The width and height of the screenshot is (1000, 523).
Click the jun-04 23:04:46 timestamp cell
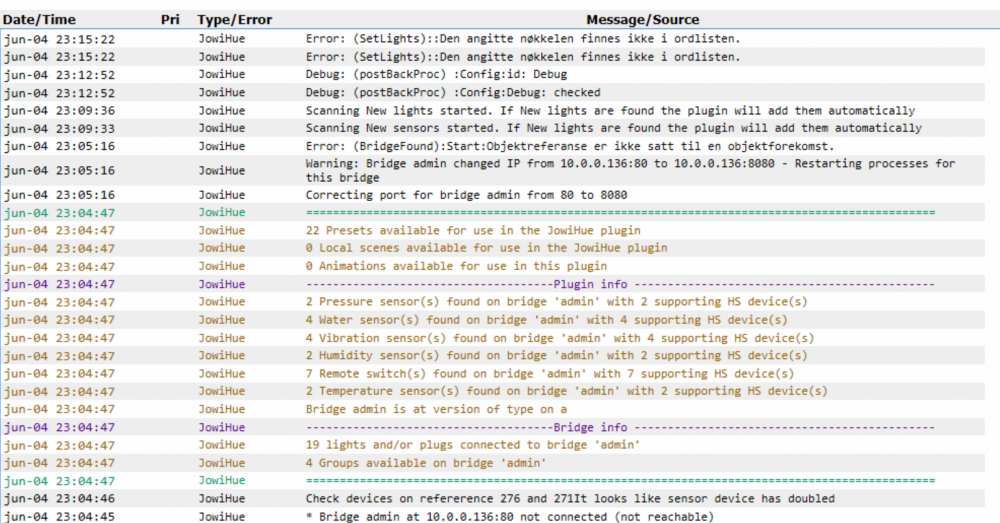(x=59, y=498)
